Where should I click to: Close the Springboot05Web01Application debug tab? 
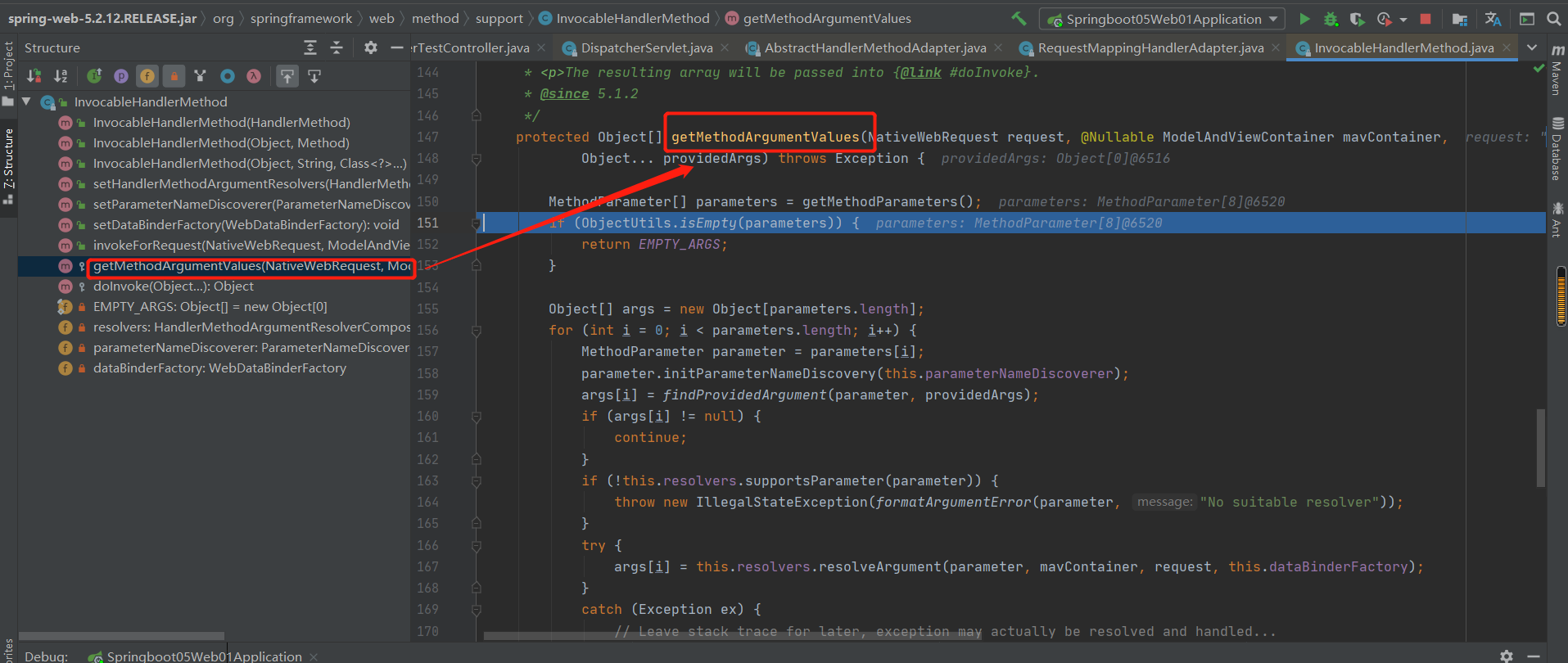[314, 656]
